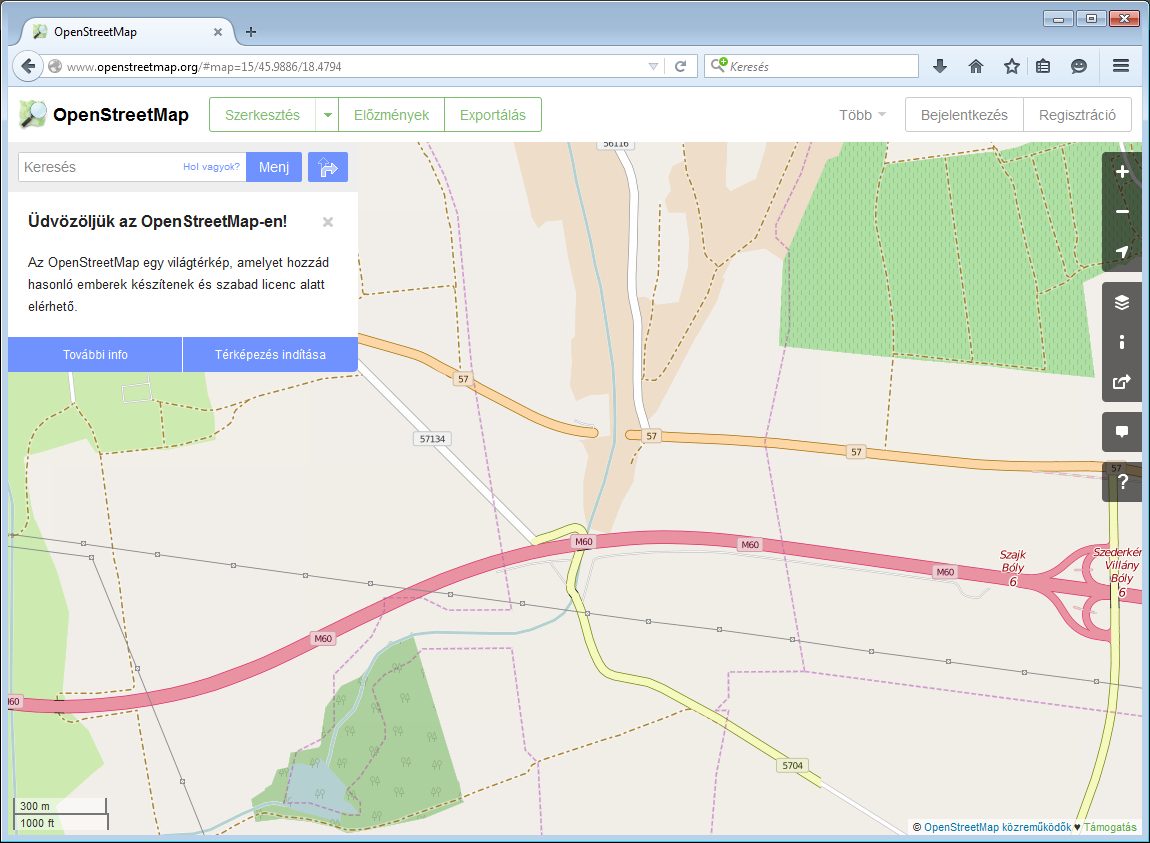Click the OpenStreetMap site title
The image size is (1150, 843).
coord(121,114)
